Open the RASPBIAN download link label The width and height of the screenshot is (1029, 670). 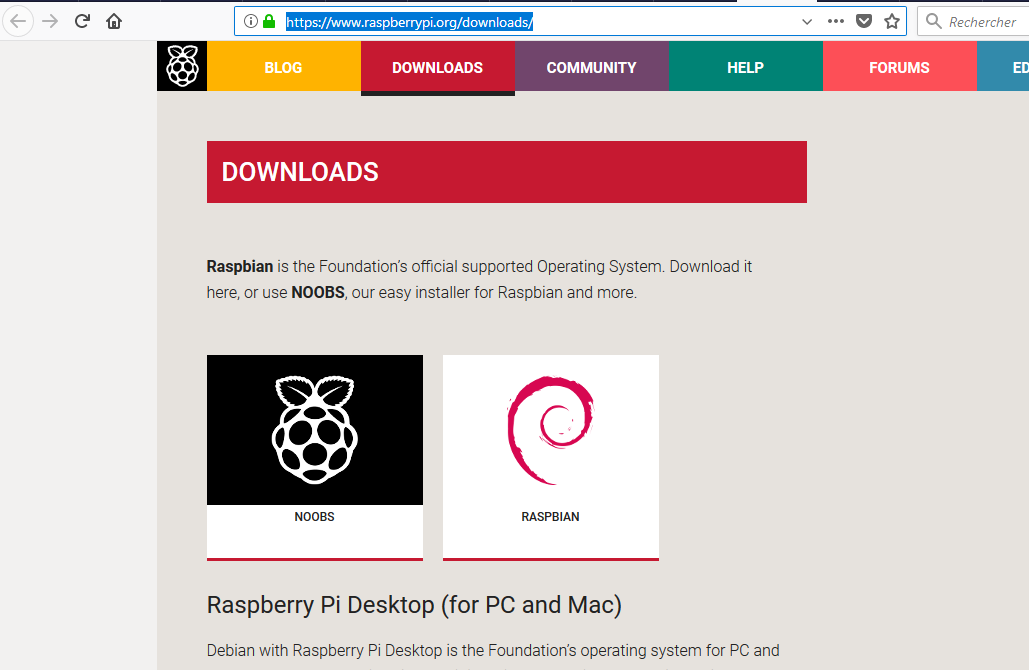tap(551, 516)
